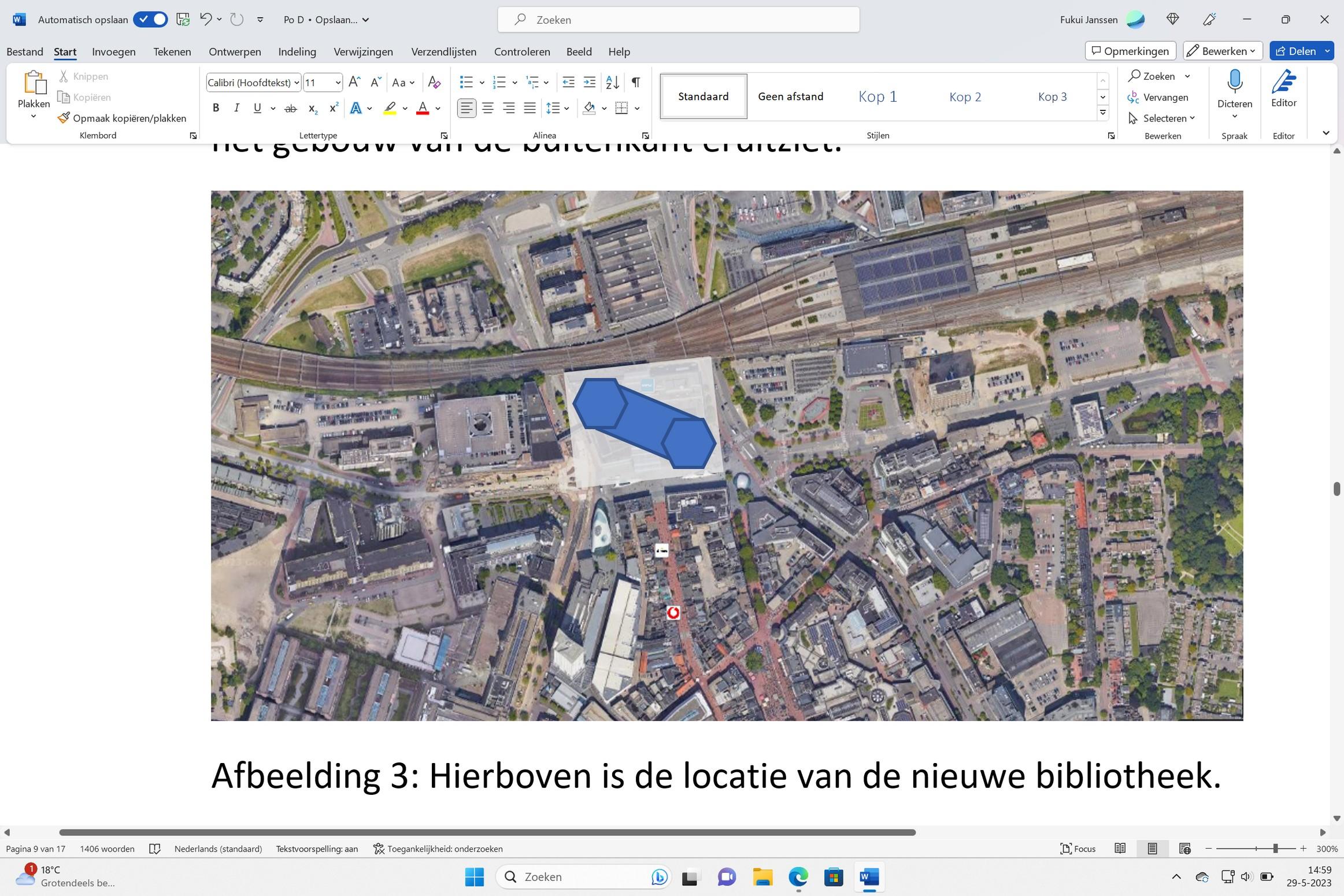The height and width of the screenshot is (896, 1344).
Task: Clear all formatting icon
Action: (x=434, y=82)
